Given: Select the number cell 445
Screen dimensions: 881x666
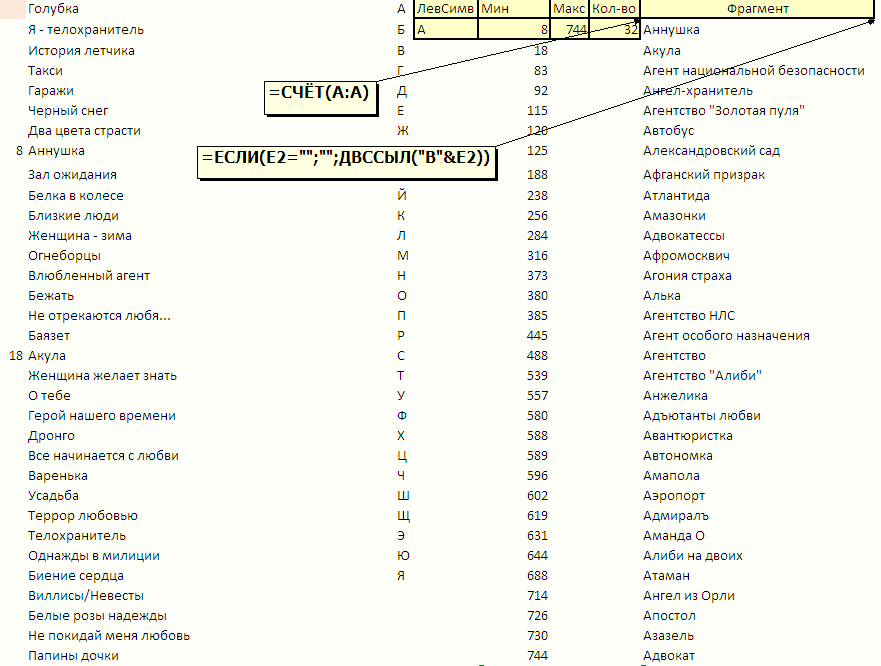Looking at the screenshot, I should [x=537, y=336].
